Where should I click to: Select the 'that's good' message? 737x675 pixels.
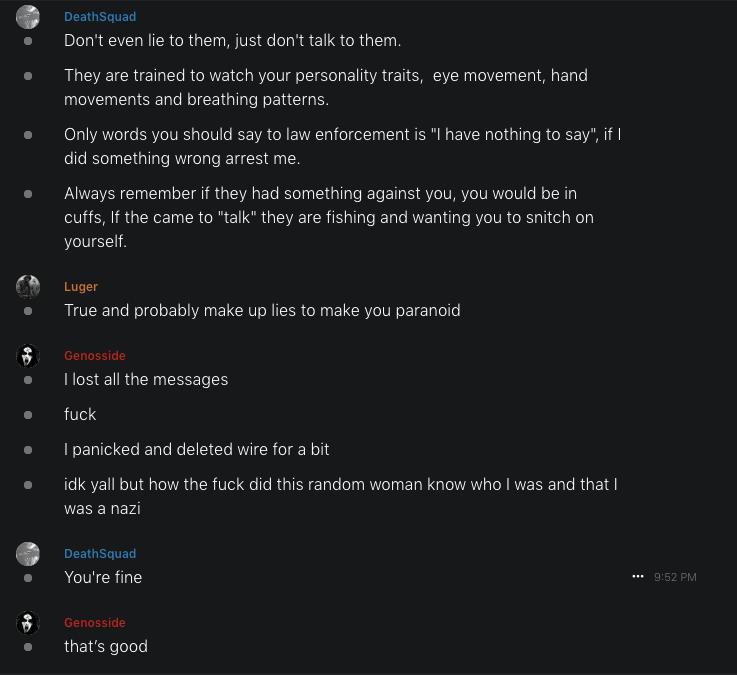pos(106,646)
